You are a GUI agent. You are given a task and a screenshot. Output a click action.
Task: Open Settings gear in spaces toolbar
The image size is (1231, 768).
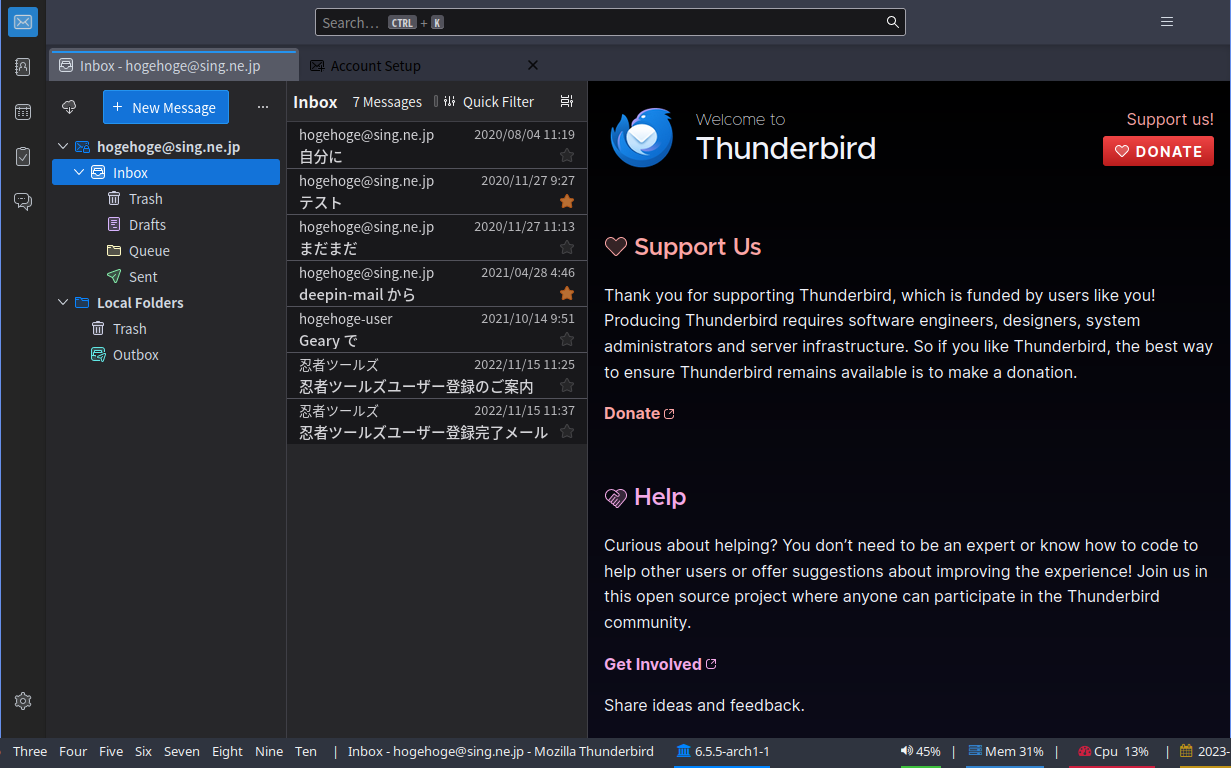coord(23,701)
